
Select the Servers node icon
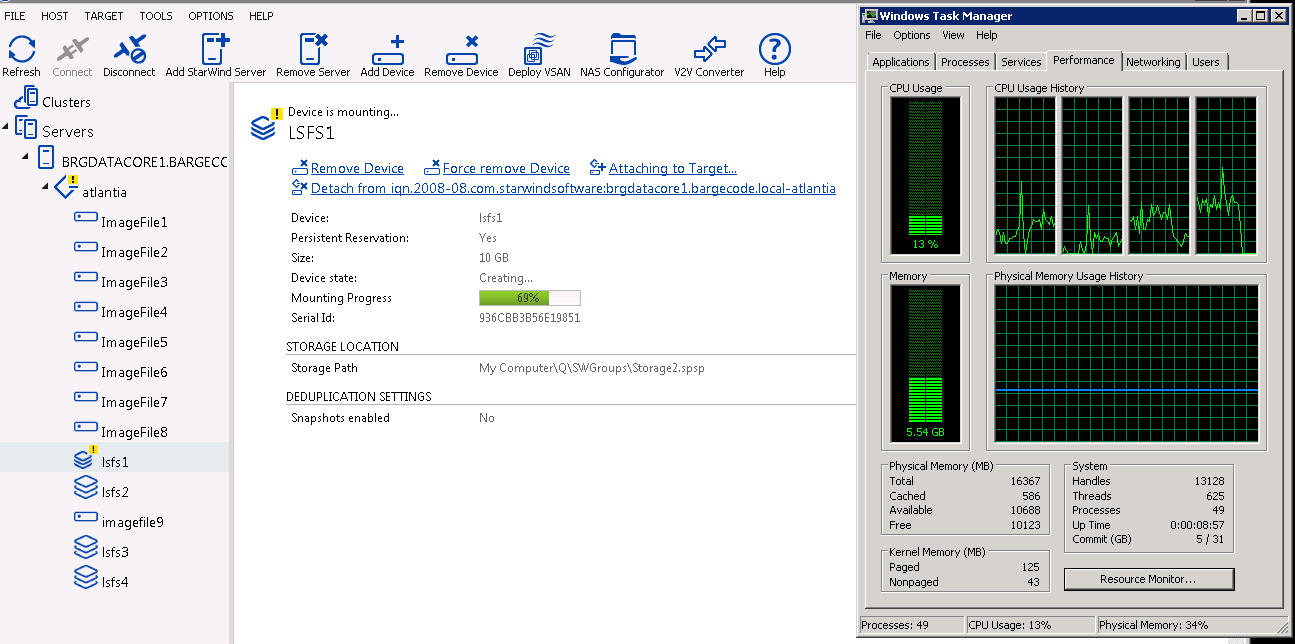click(x=26, y=128)
